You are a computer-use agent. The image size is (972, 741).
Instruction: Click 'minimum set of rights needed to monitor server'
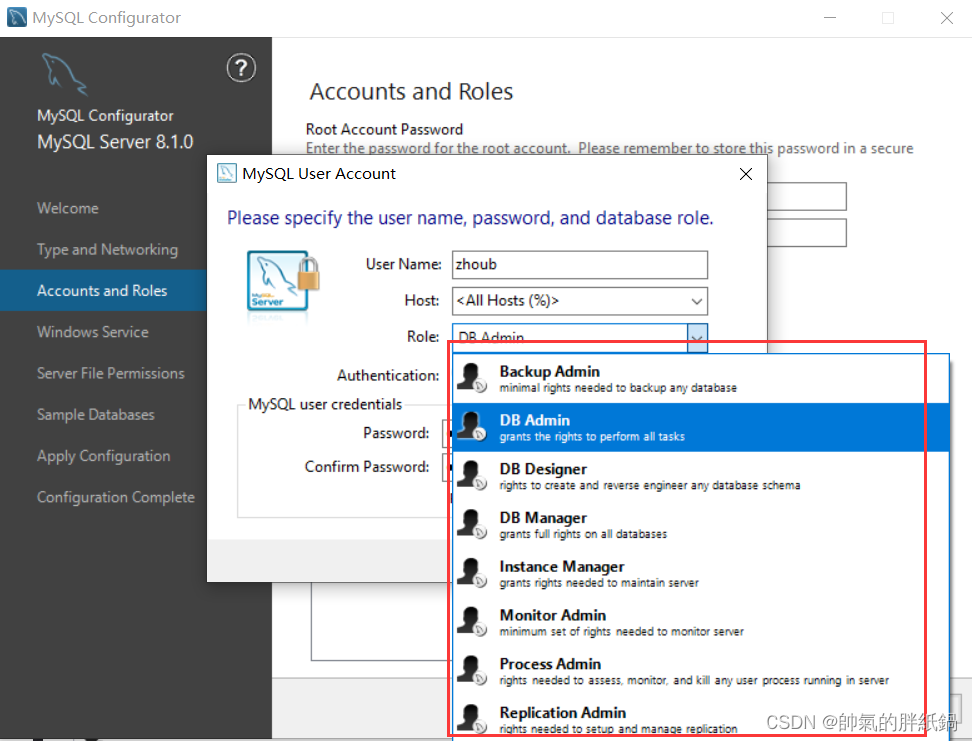(x=622, y=632)
